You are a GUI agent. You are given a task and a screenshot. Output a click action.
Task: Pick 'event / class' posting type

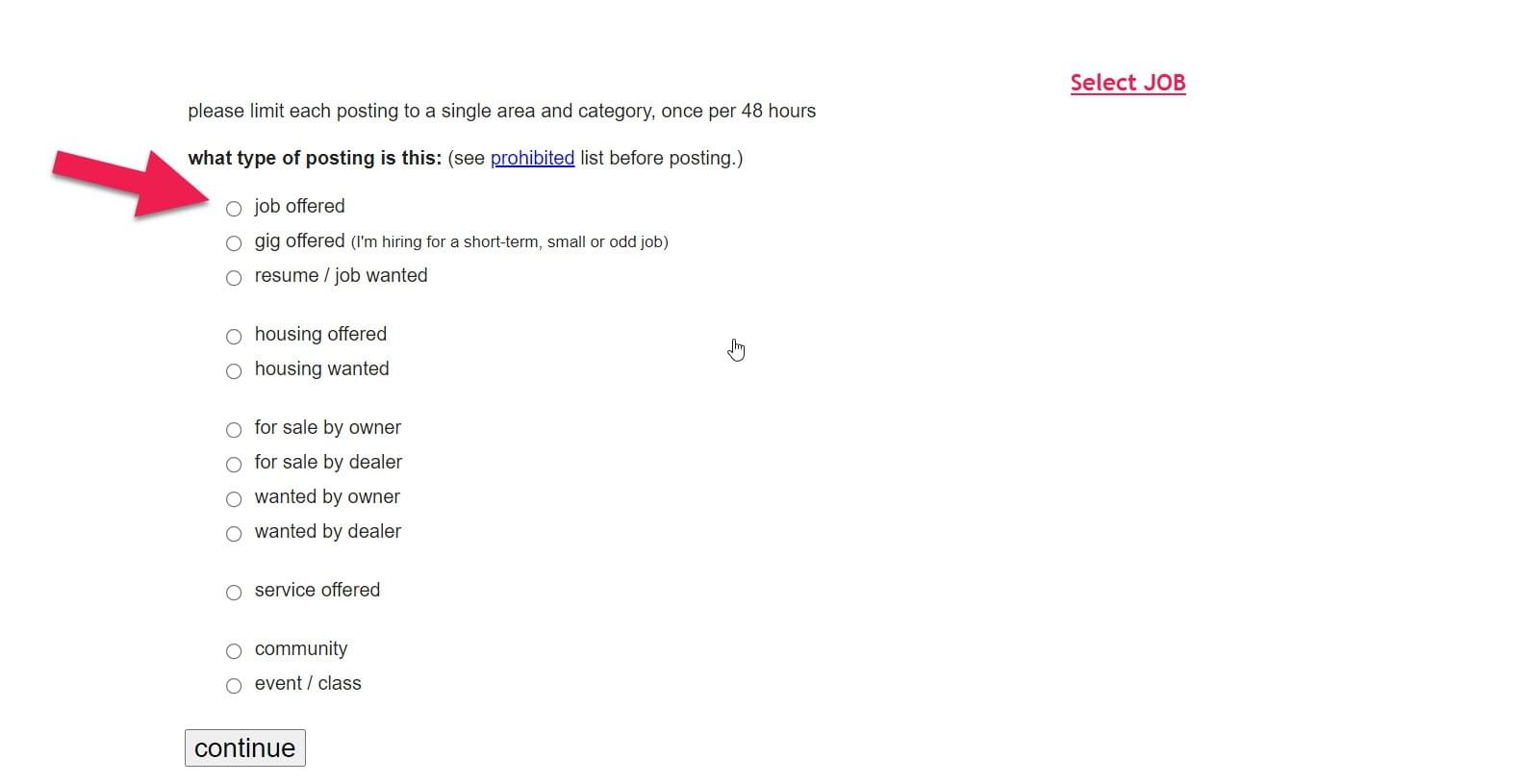pyautogui.click(x=234, y=686)
